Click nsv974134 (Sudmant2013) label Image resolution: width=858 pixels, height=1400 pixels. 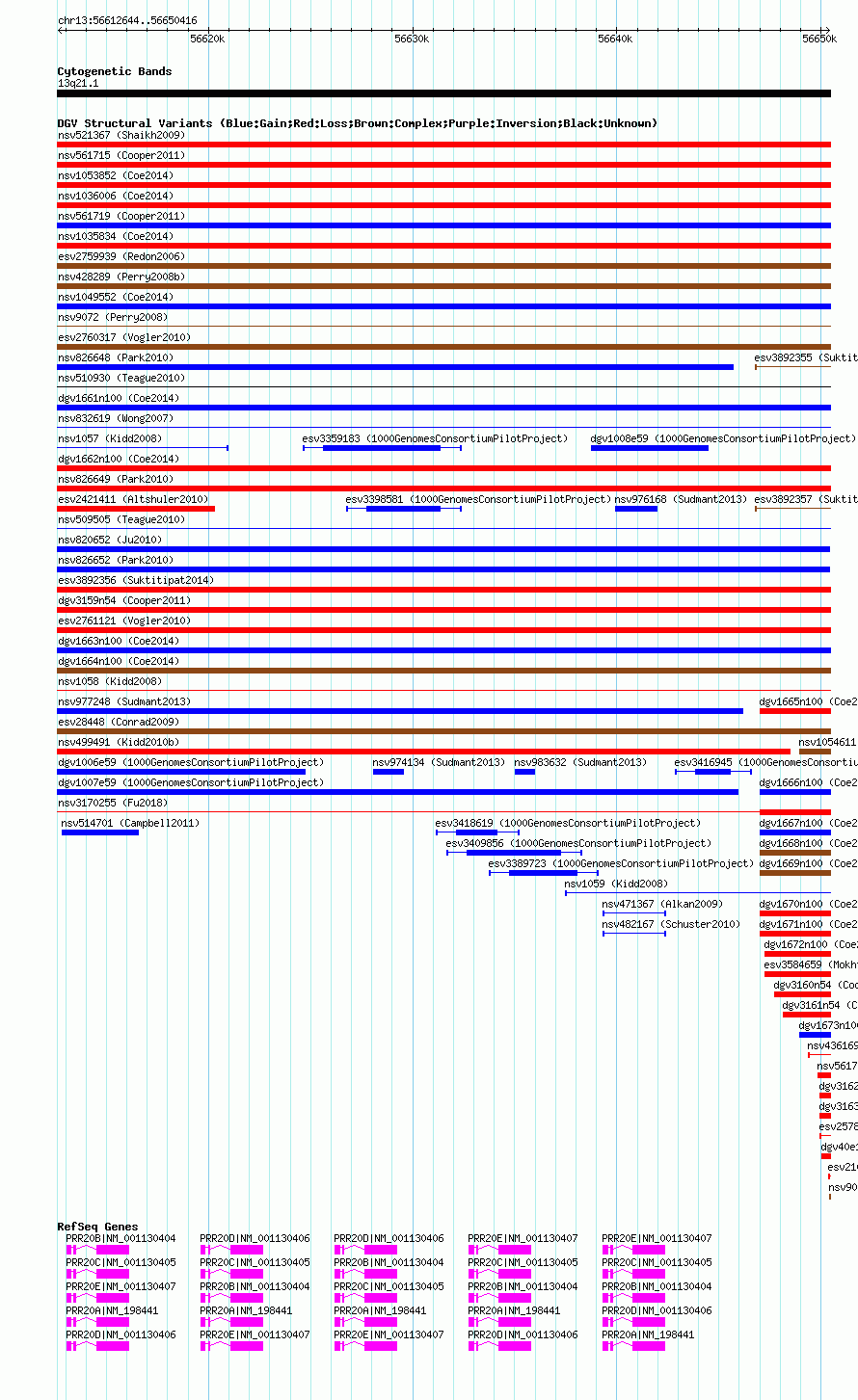pyautogui.click(x=439, y=762)
